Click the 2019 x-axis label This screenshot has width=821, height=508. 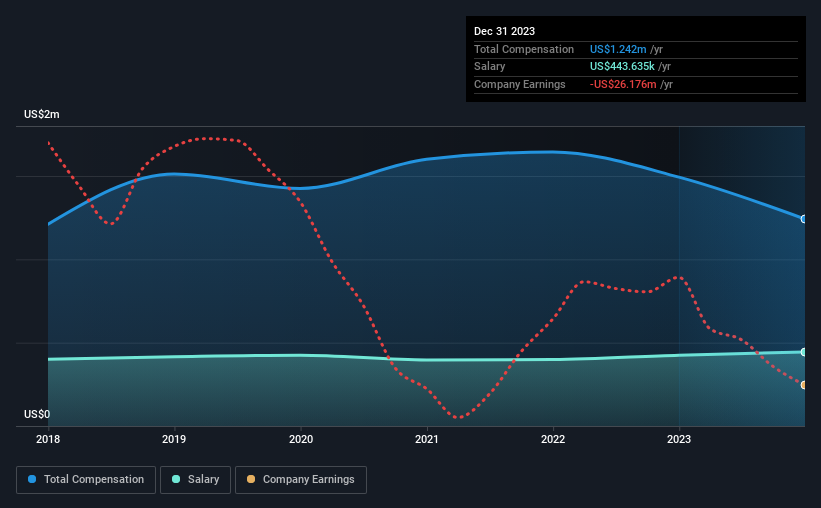[x=174, y=439]
